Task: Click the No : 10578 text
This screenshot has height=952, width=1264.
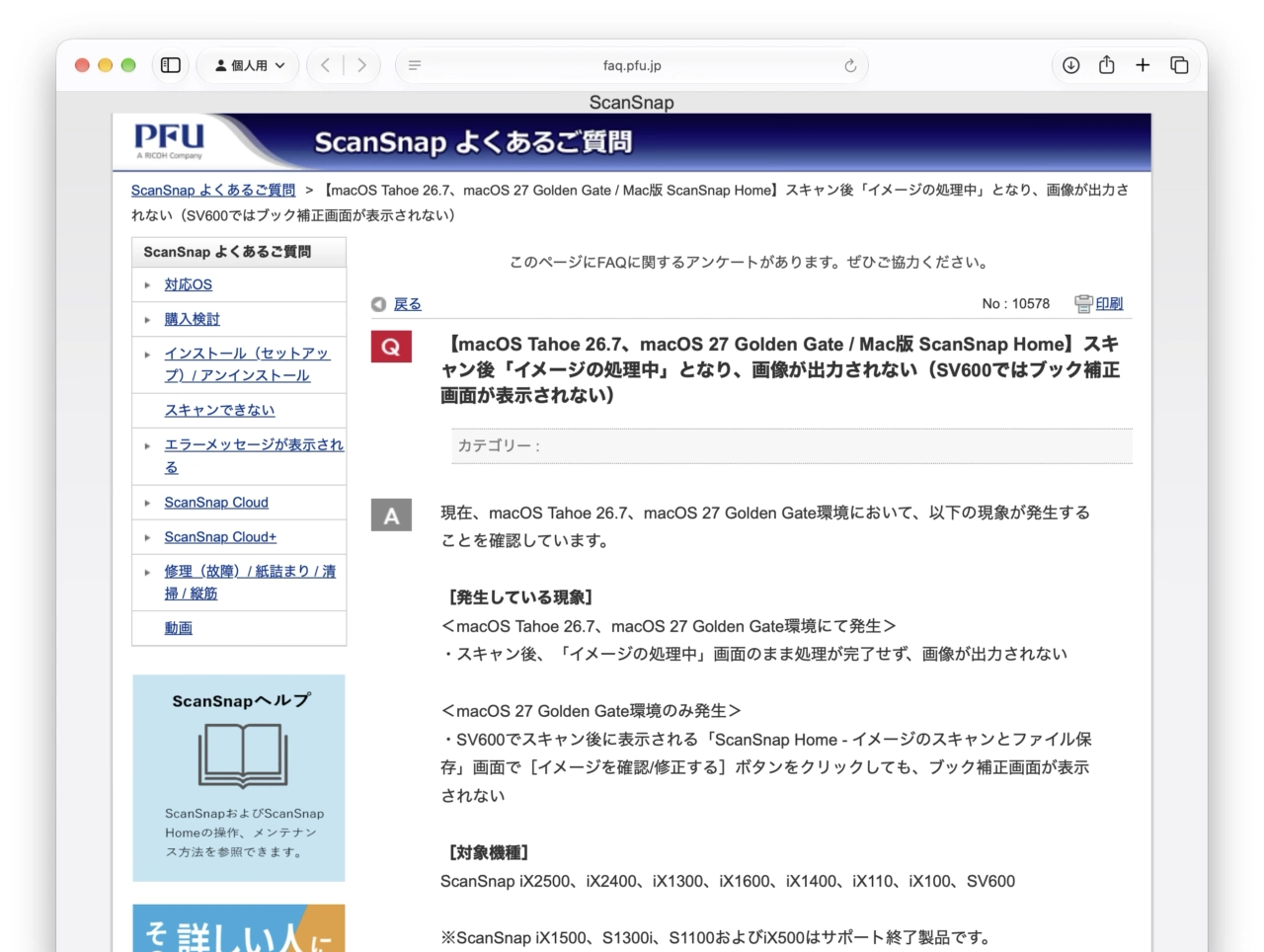Action: point(1015,303)
